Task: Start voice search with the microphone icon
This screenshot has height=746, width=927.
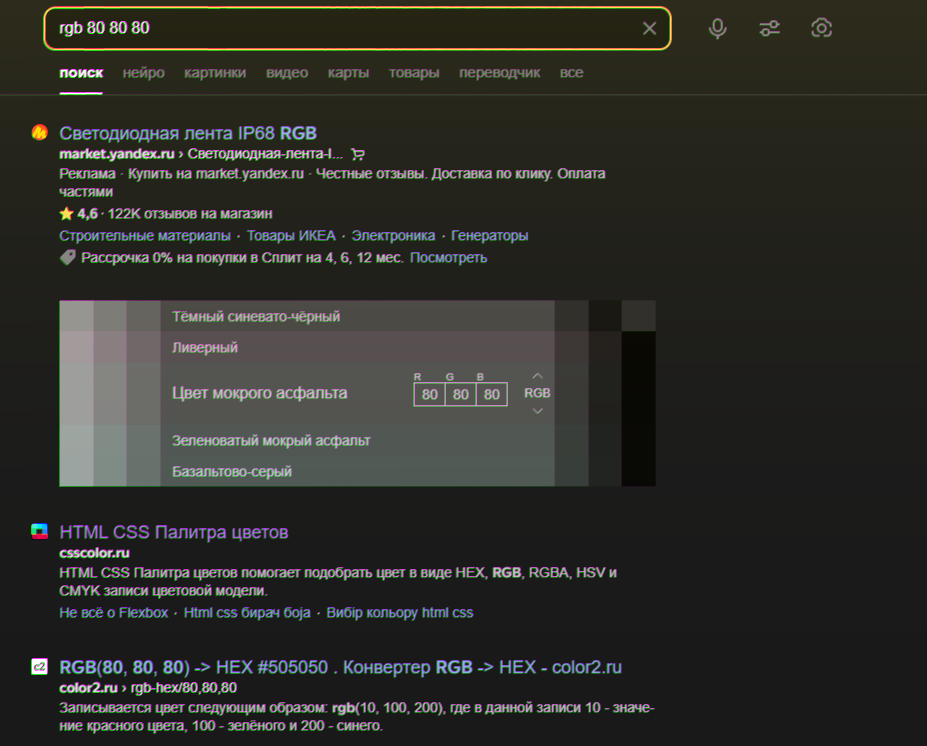Action: 717,28
